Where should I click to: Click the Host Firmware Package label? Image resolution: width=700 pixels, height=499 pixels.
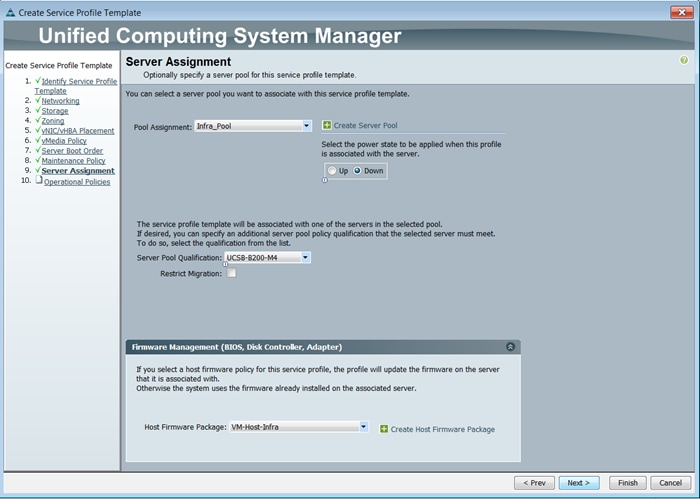185,427
